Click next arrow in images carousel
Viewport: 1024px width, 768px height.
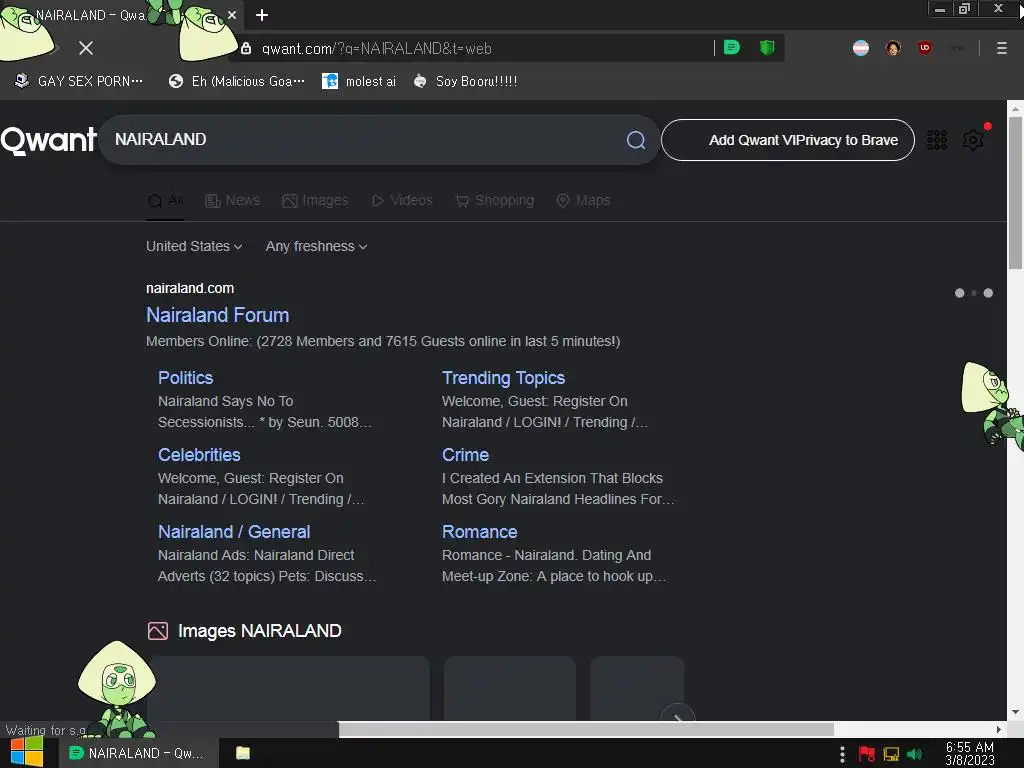(x=678, y=716)
